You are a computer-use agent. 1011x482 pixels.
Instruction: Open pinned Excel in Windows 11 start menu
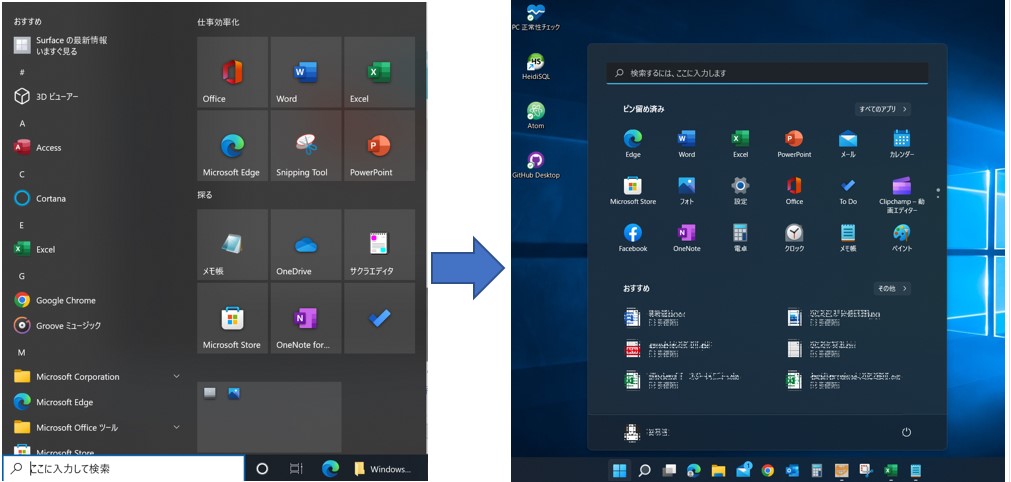[x=740, y=144]
